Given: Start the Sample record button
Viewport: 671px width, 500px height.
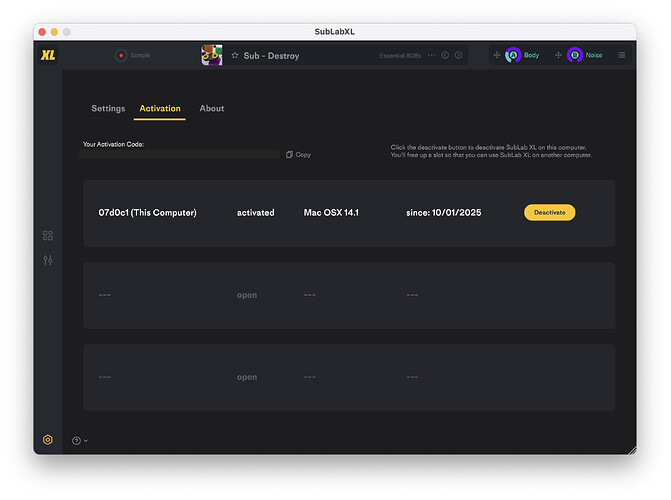Looking at the screenshot, I should tap(121, 55).
